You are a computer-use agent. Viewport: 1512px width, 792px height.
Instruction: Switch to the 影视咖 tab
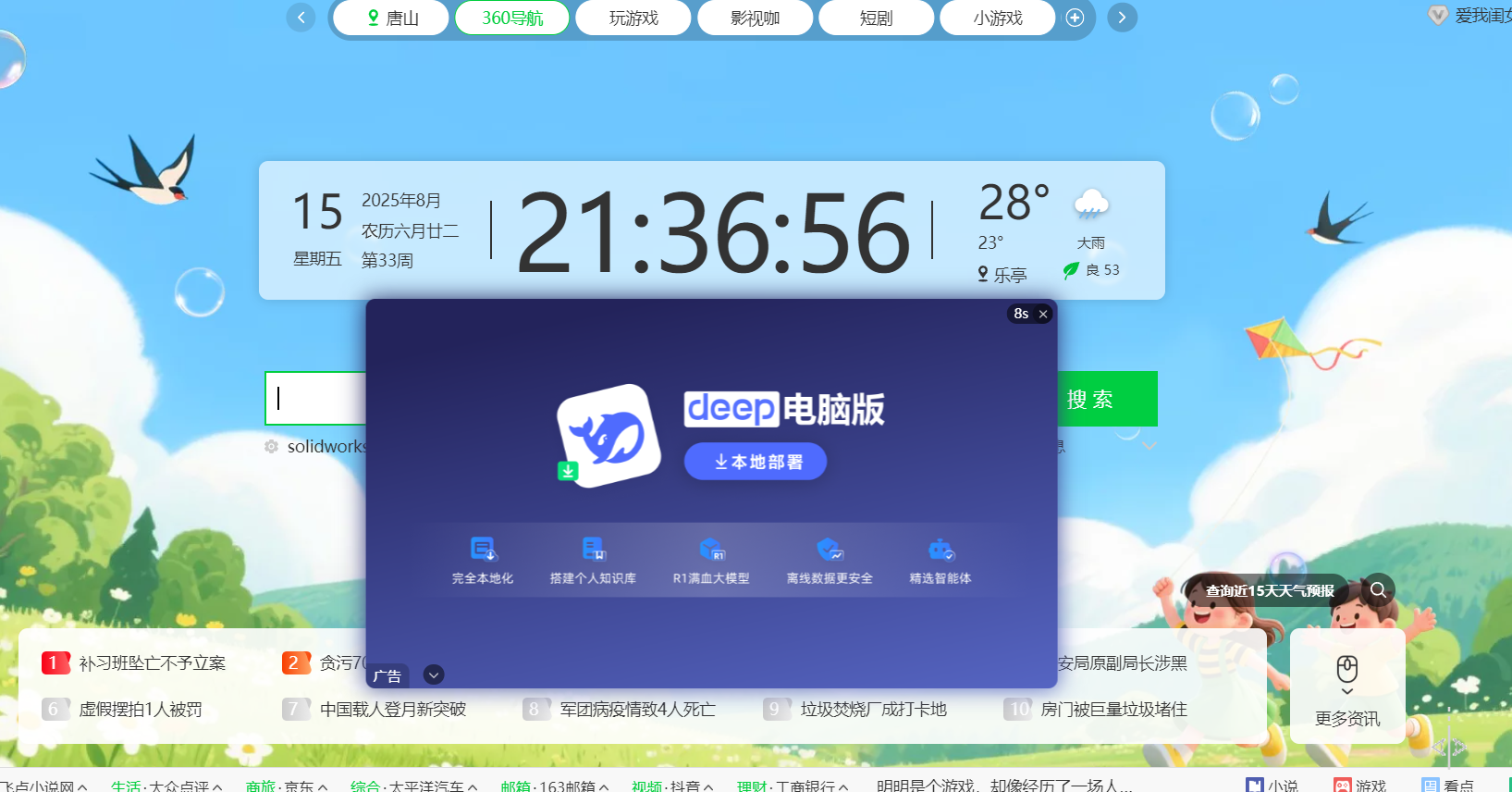755,18
